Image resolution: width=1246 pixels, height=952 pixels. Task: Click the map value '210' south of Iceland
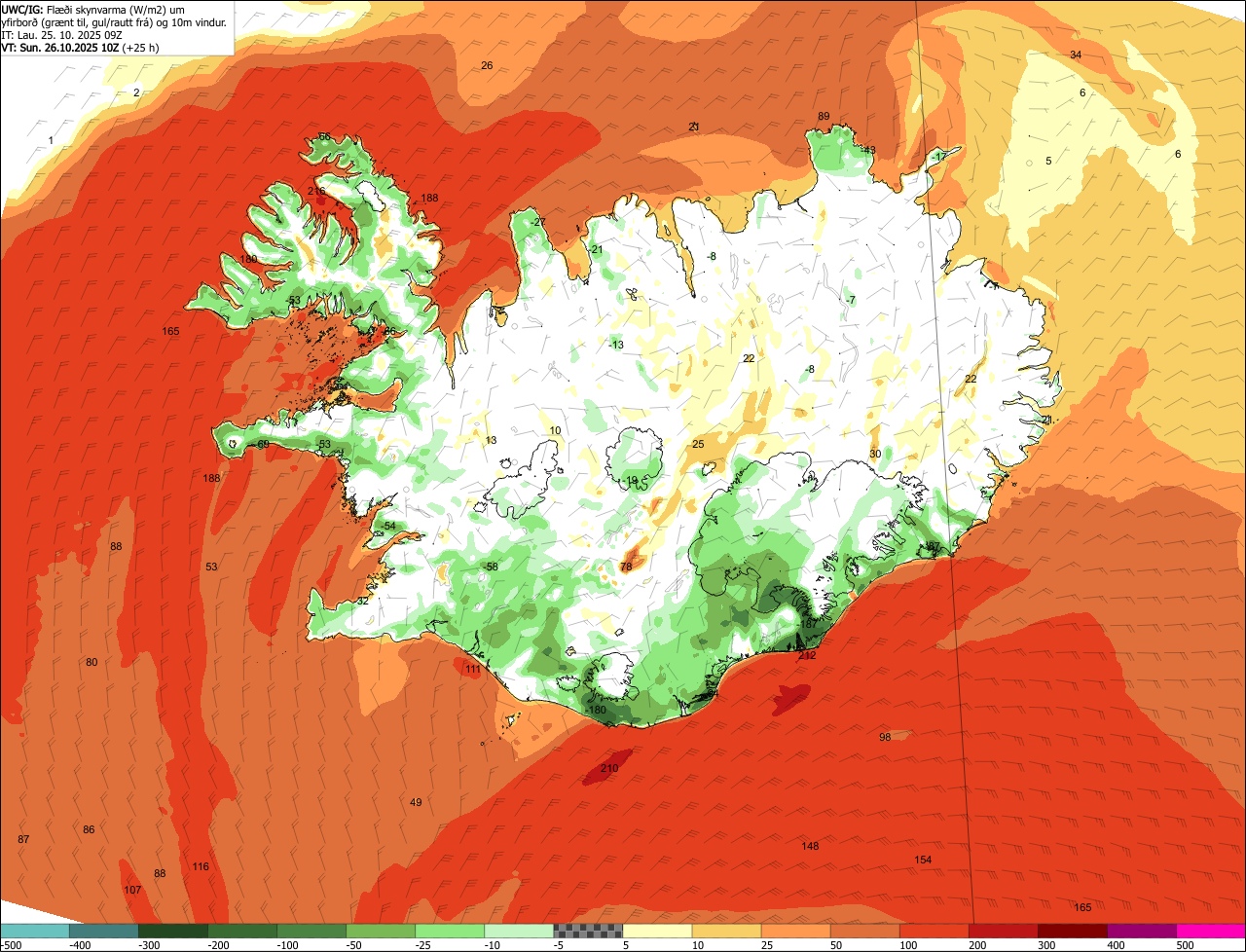(x=609, y=769)
